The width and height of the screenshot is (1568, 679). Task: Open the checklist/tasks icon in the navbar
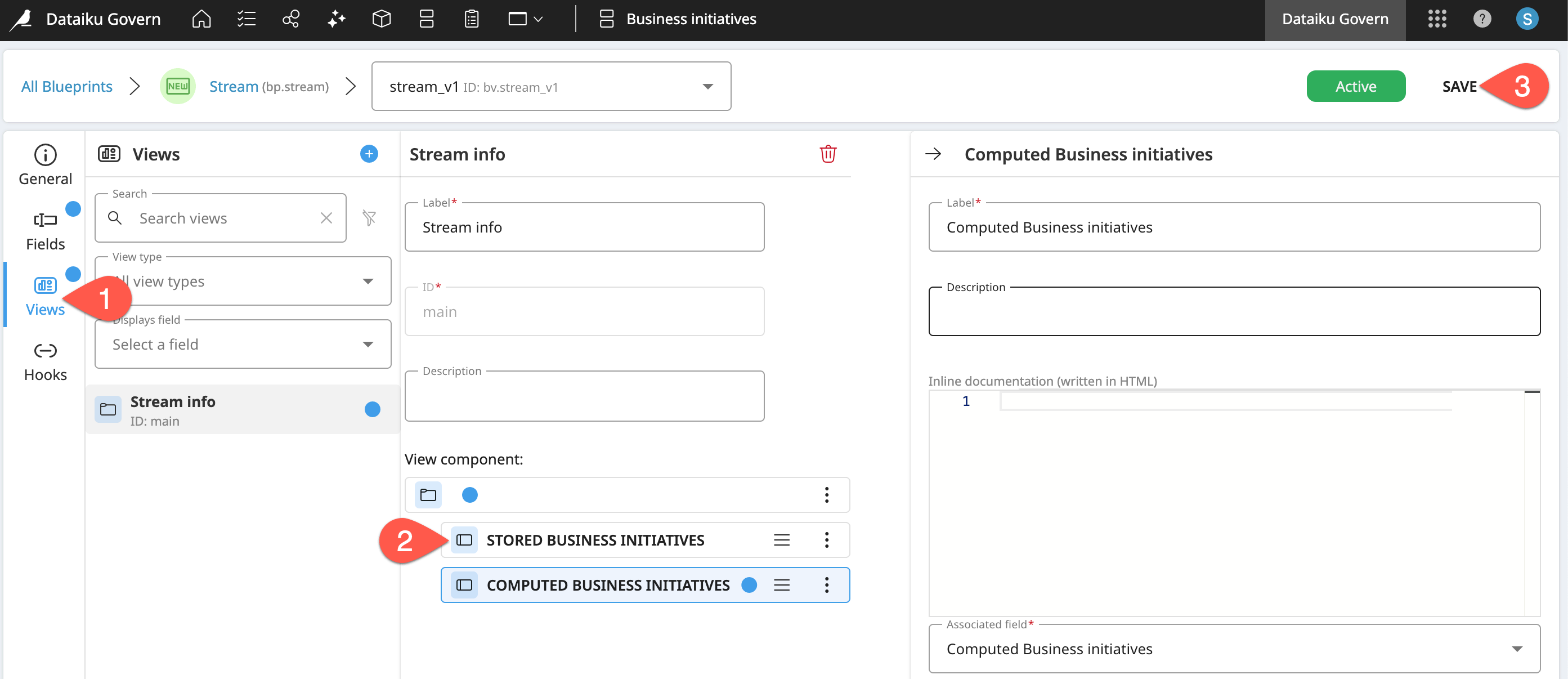[x=246, y=19]
